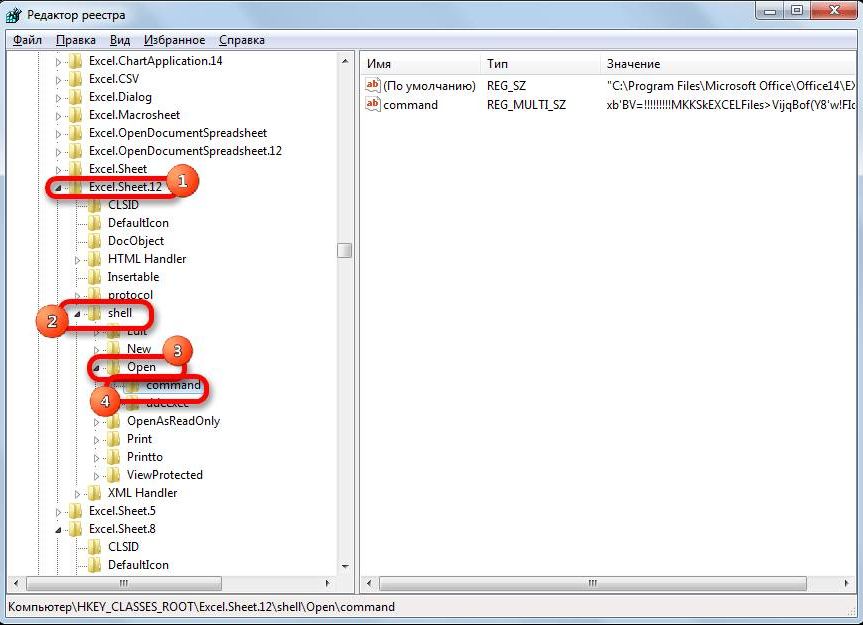Expand the Print key
Viewport: 863px width, 625px height.
point(97,440)
